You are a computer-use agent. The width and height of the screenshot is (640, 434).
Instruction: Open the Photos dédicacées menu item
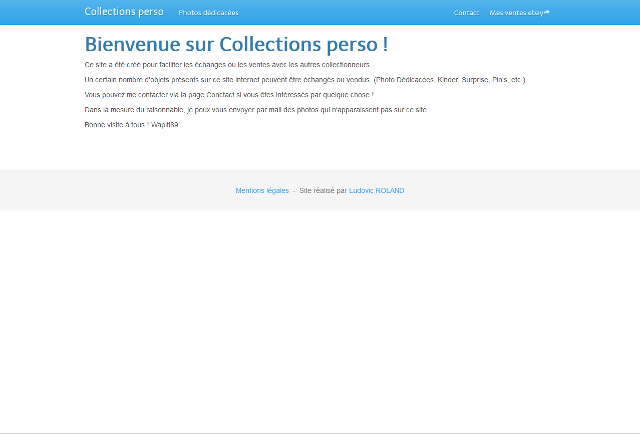click(x=208, y=13)
